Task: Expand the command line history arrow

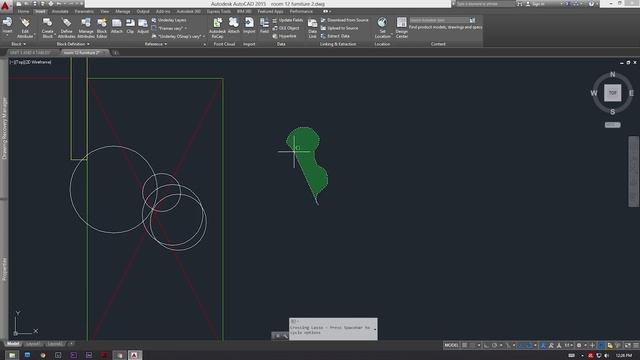Action: pos(375,329)
